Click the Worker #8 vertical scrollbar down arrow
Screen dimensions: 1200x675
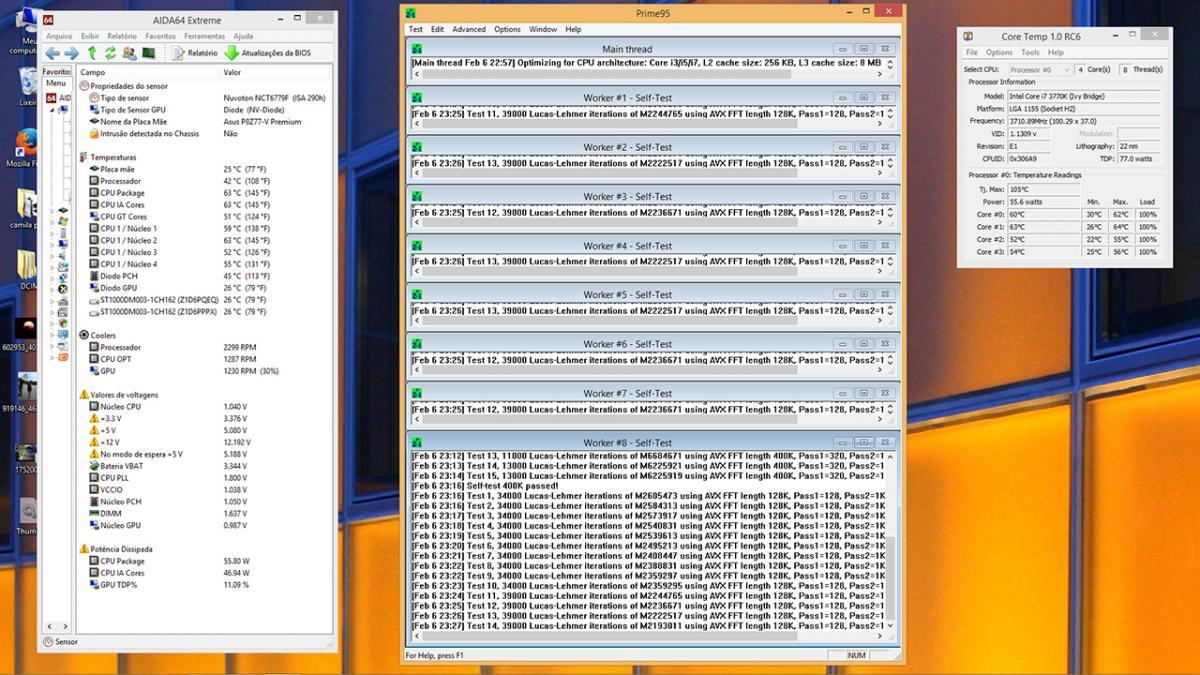(x=891, y=625)
